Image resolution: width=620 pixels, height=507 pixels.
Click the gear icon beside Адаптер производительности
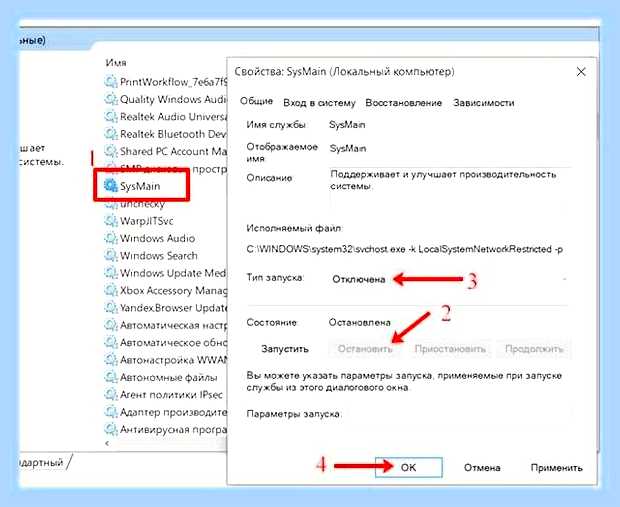click(111, 412)
